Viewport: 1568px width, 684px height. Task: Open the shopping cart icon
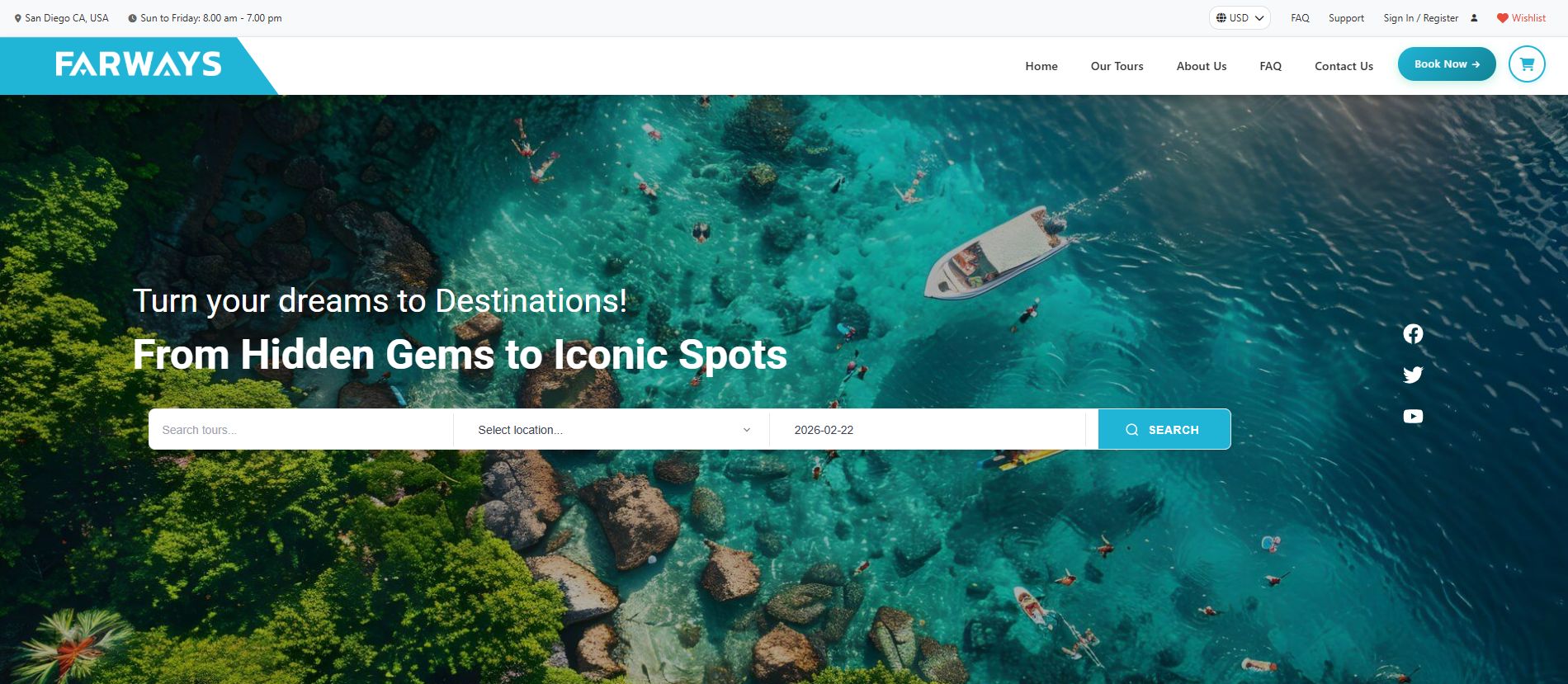pos(1527,64)
